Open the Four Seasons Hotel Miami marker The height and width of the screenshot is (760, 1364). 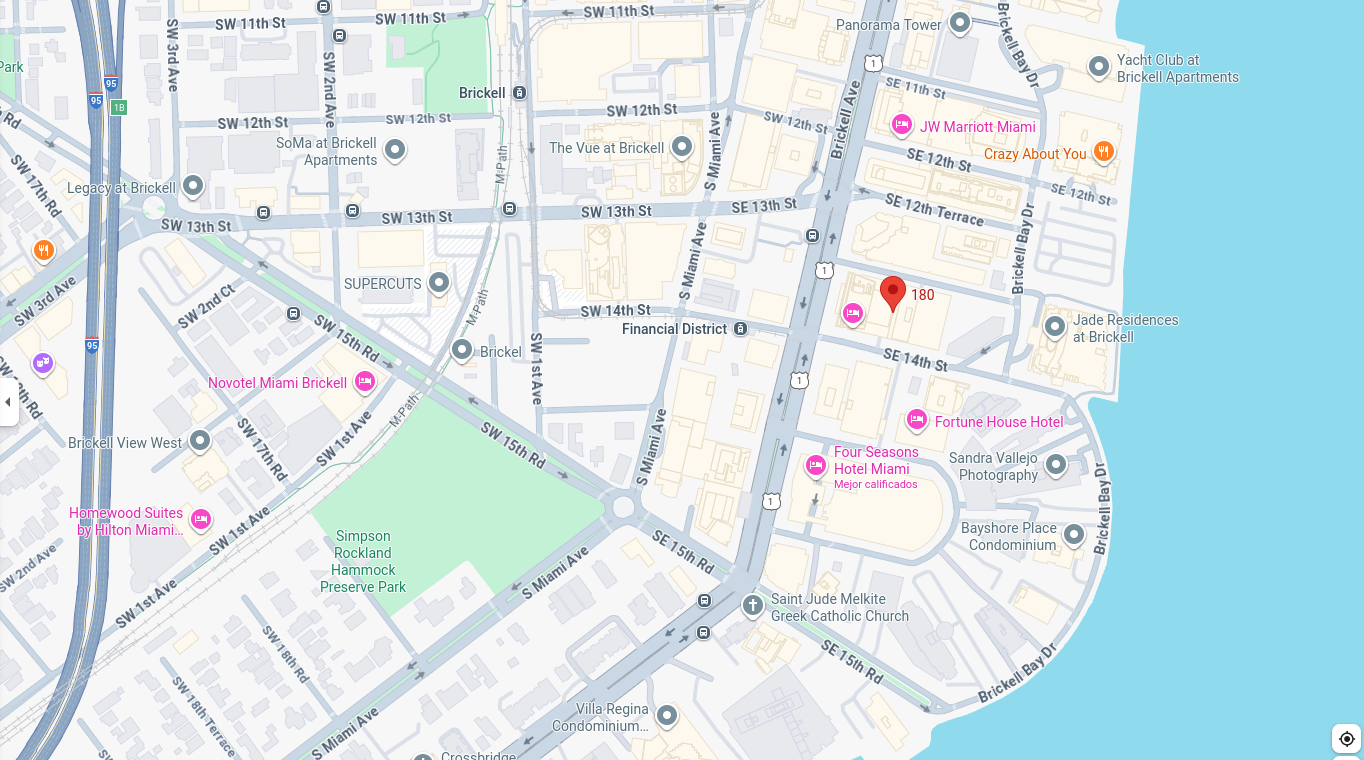coord(816,465)
